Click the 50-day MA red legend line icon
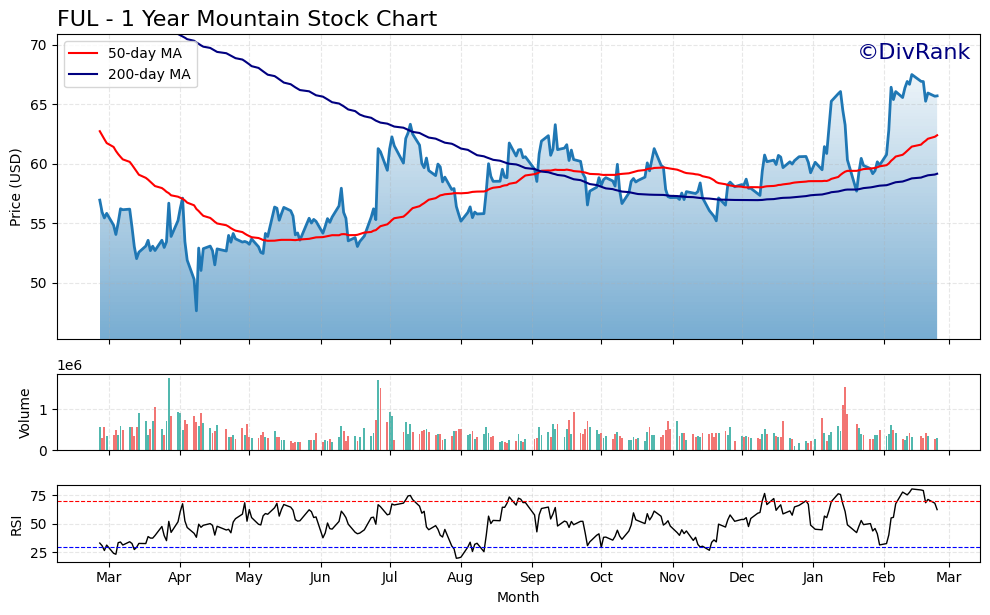 coord(85,53)
